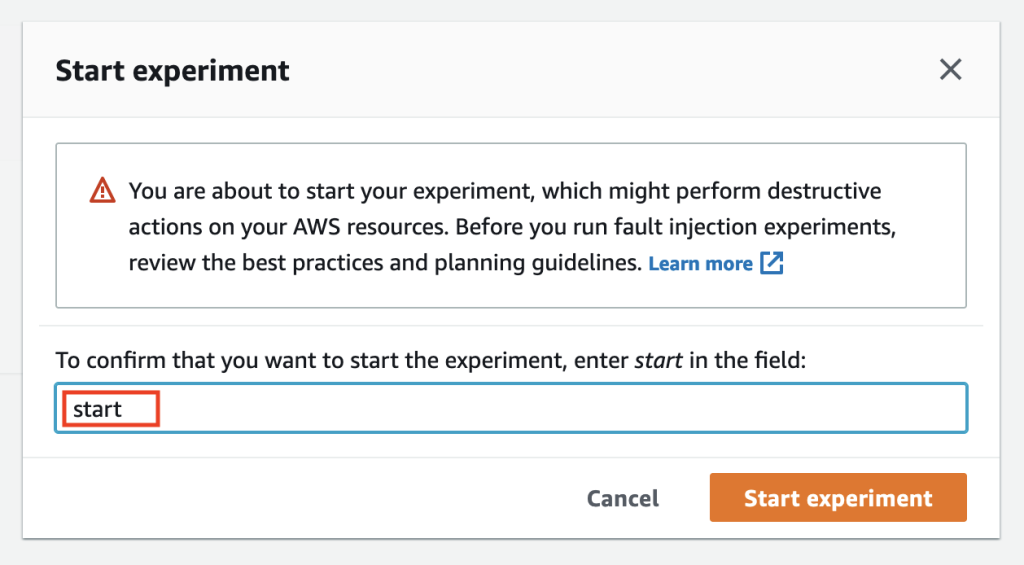Follow the Learn more link
The width and height of the screenshot is (1024, 565).
pos(700,264)
